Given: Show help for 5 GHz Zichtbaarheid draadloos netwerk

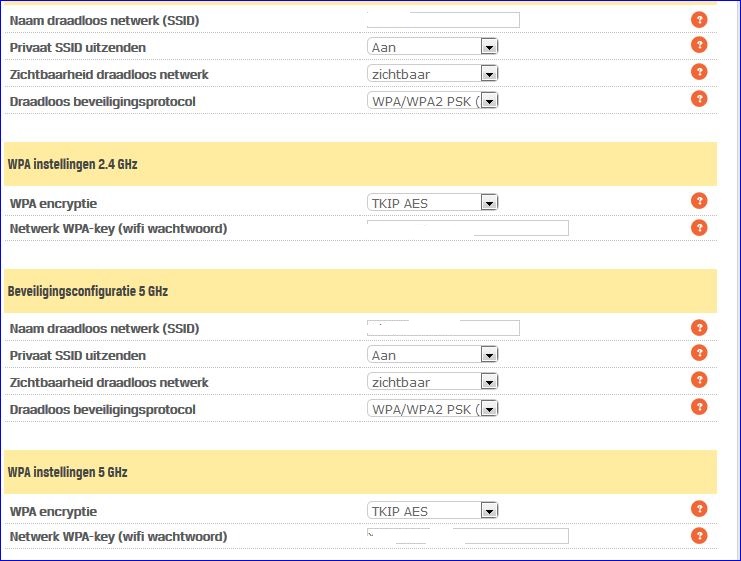Looking at the screenshot, I should 699,381.
